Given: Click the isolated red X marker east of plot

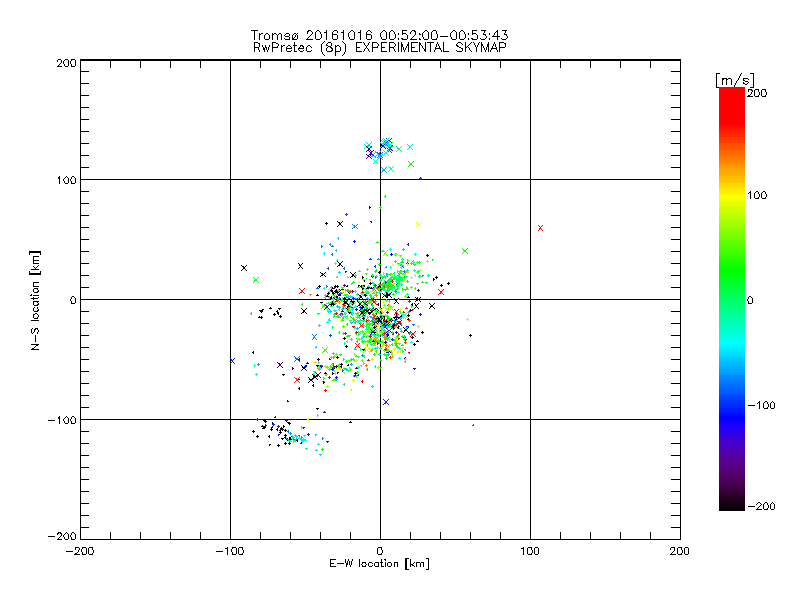Looking at the screenshot, I should click(540, 228).
